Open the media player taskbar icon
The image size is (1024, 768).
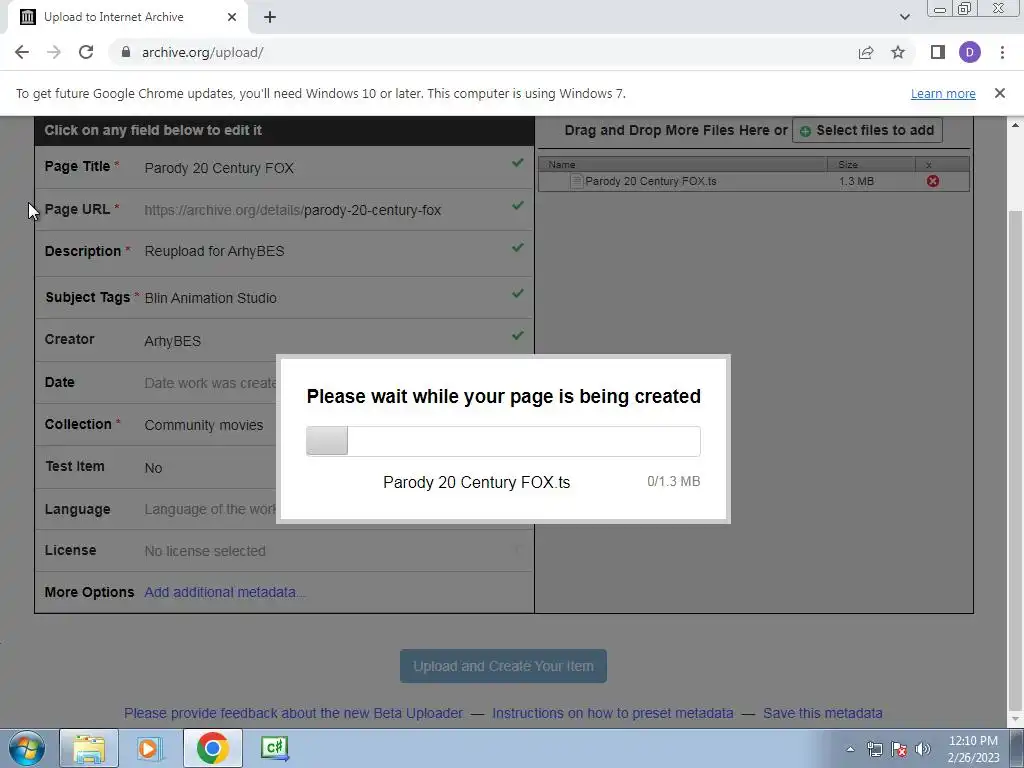pos(150,748)
